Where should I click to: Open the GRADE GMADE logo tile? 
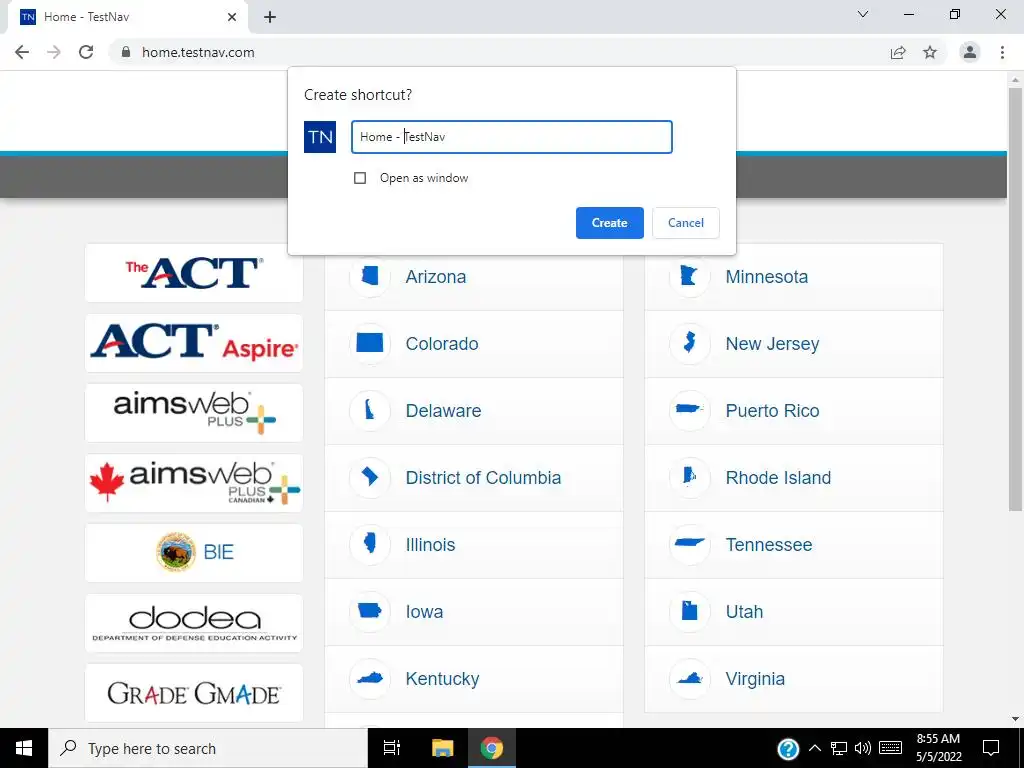tap(194, 693)
